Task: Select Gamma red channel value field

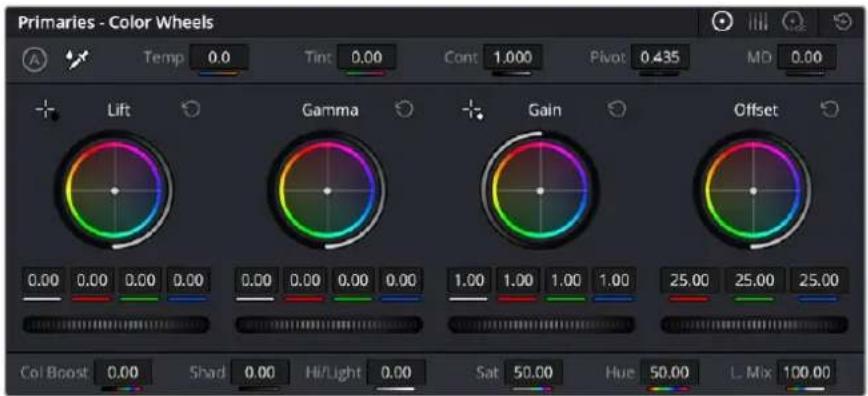Action: 304,280
